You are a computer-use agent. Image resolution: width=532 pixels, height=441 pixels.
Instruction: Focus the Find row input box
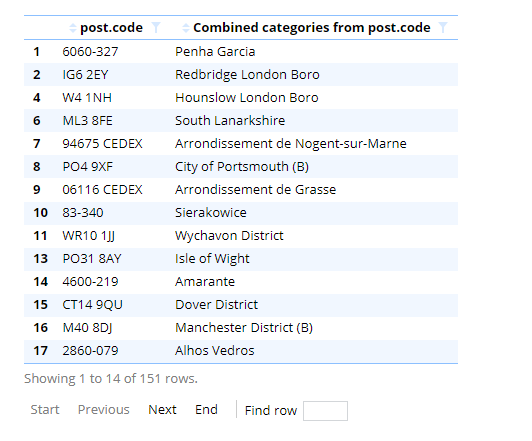tap(325, 411)
